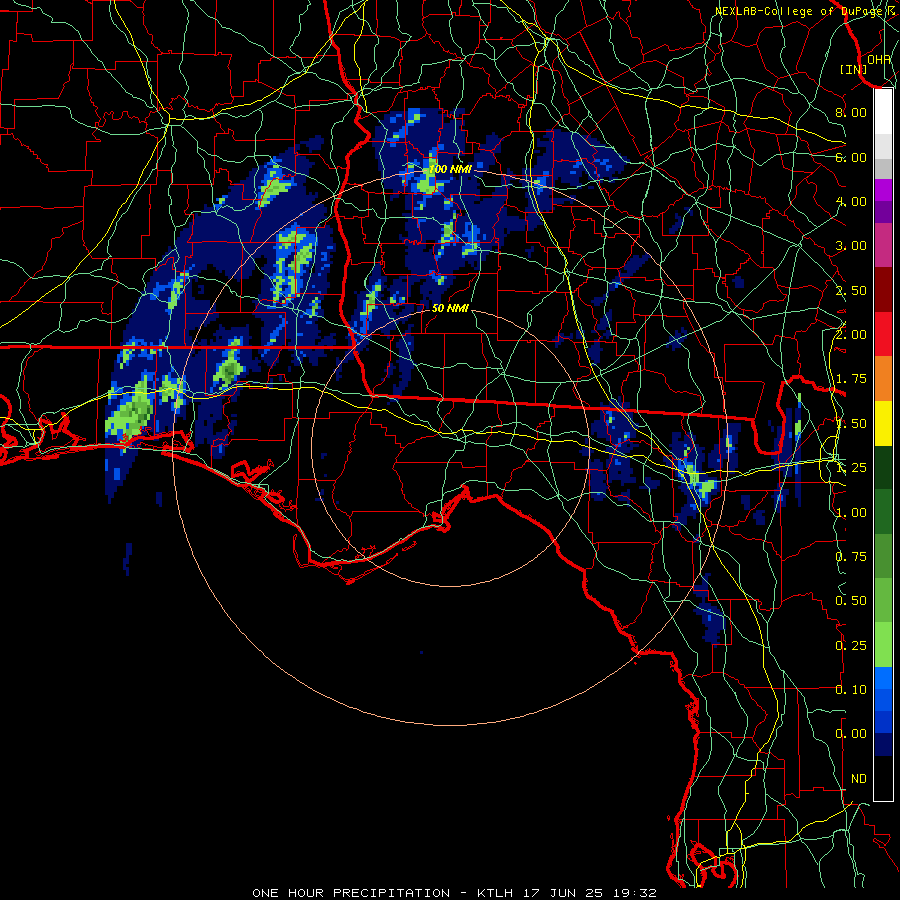Click the pink legend swatch near 3.00
The height and width of the screenshot is (900, 900).
pos(883,245)
